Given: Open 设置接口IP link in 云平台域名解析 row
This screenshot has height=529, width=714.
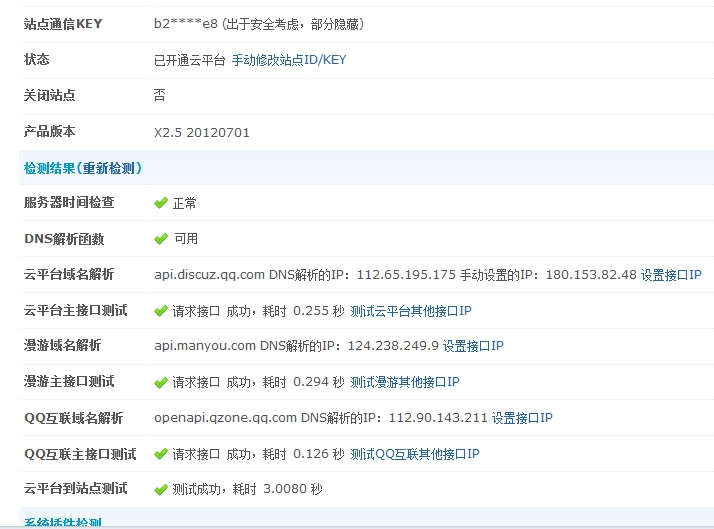Looking at the screenshot, I should [671, 275].
